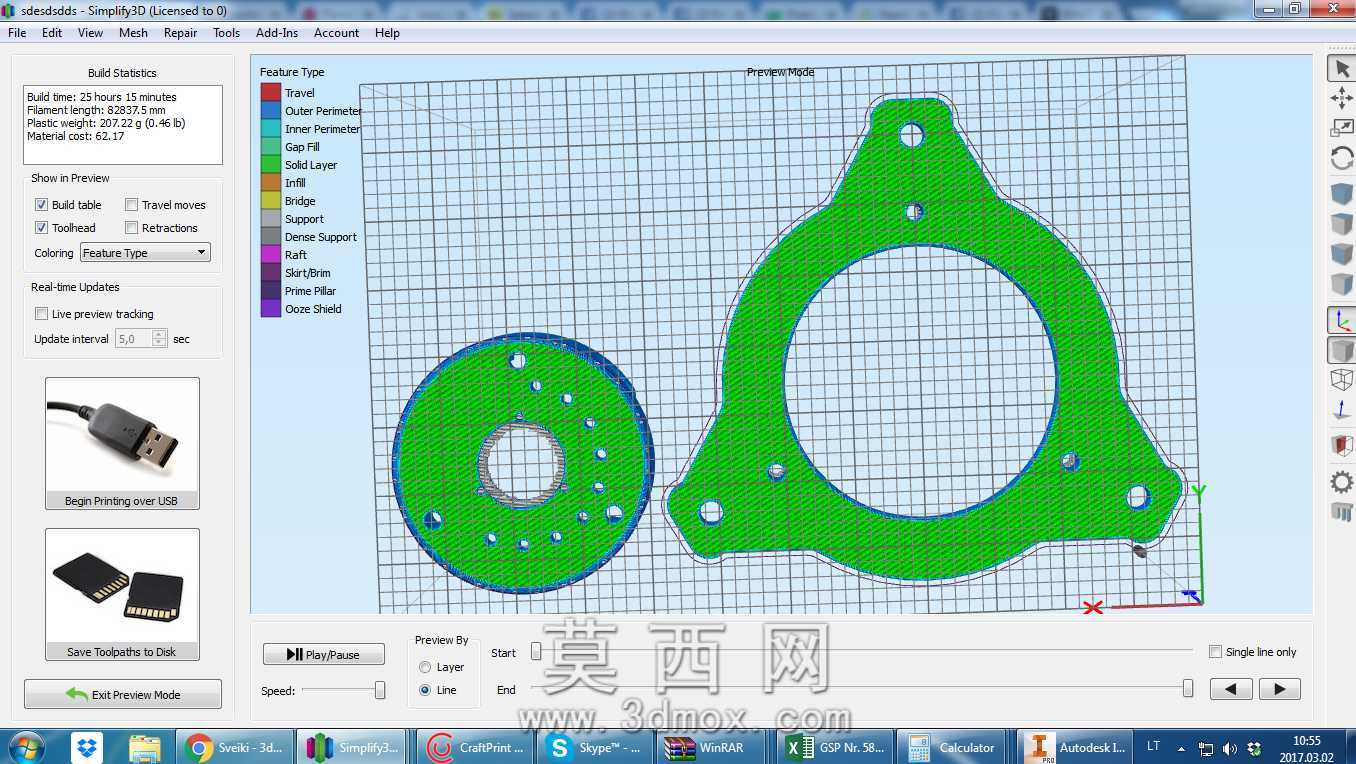Viewport: 1356px width, 764px height.
Task: Click Save Toolpaths to Disk
Action: 122,595
